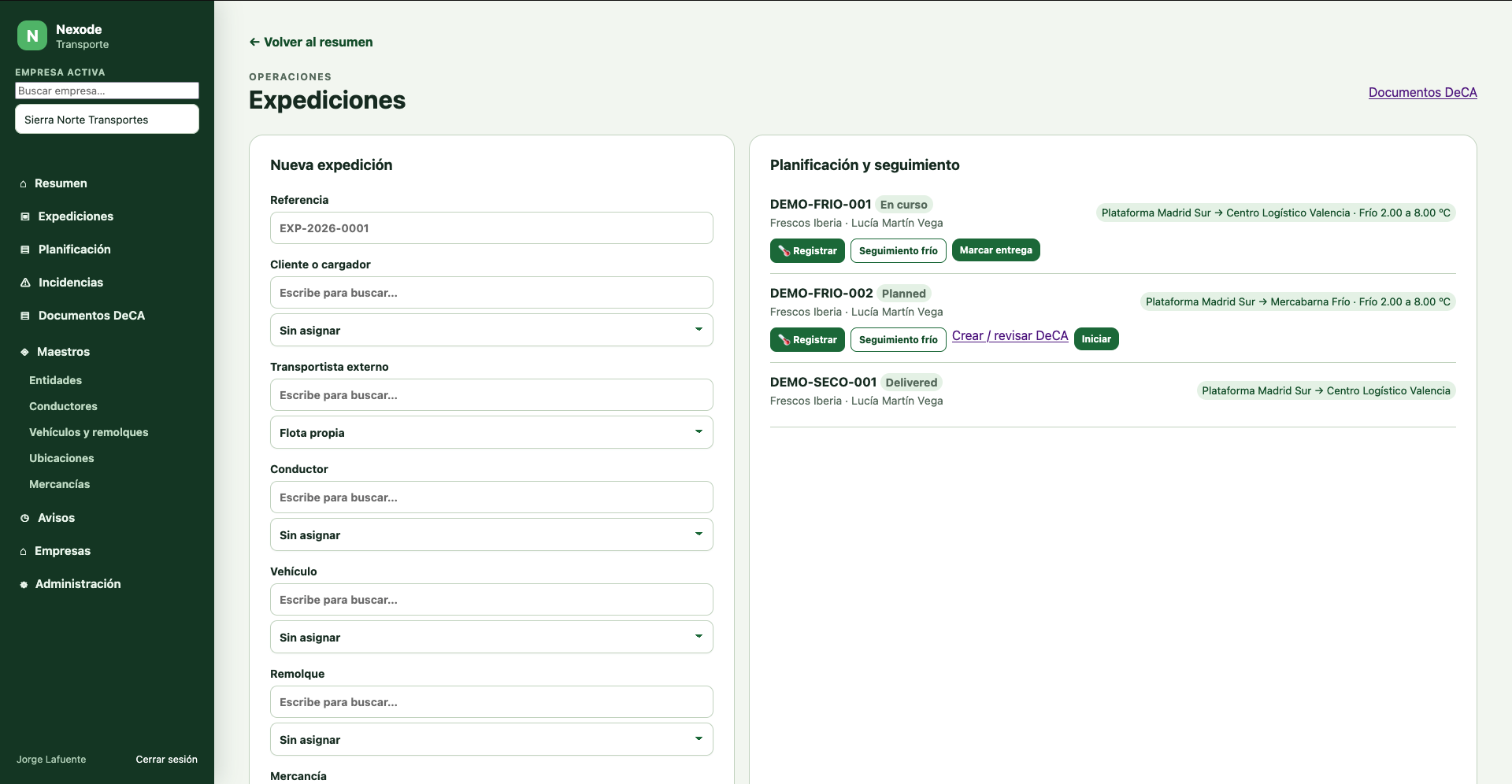Image resolution: width=1512 pixels, height=784 pixels.
Task: Mark DEMO-FRIO-001 as delivered with Marcar entrega
Action: [996, 250]
